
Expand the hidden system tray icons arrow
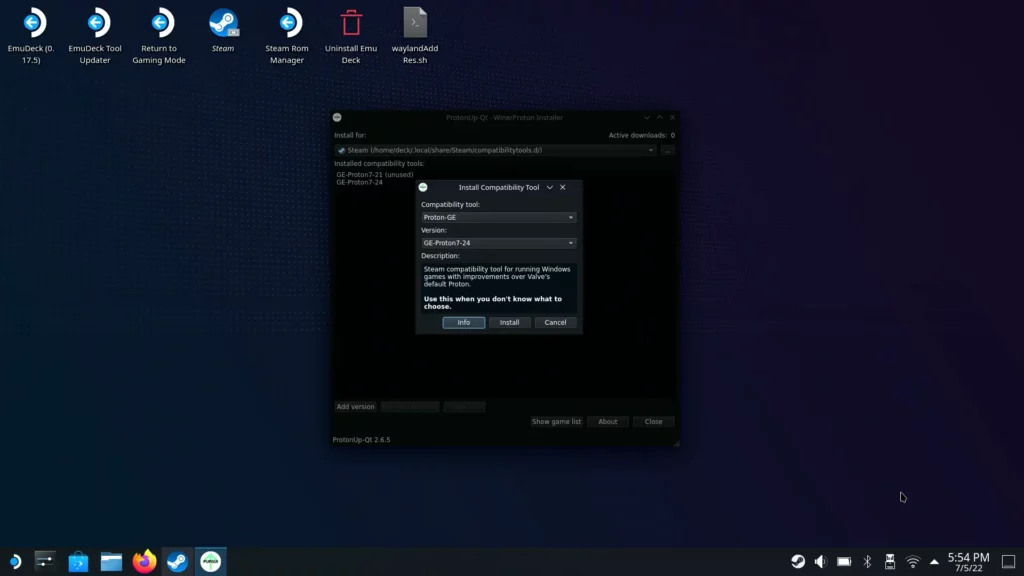(x=935, y=562)
